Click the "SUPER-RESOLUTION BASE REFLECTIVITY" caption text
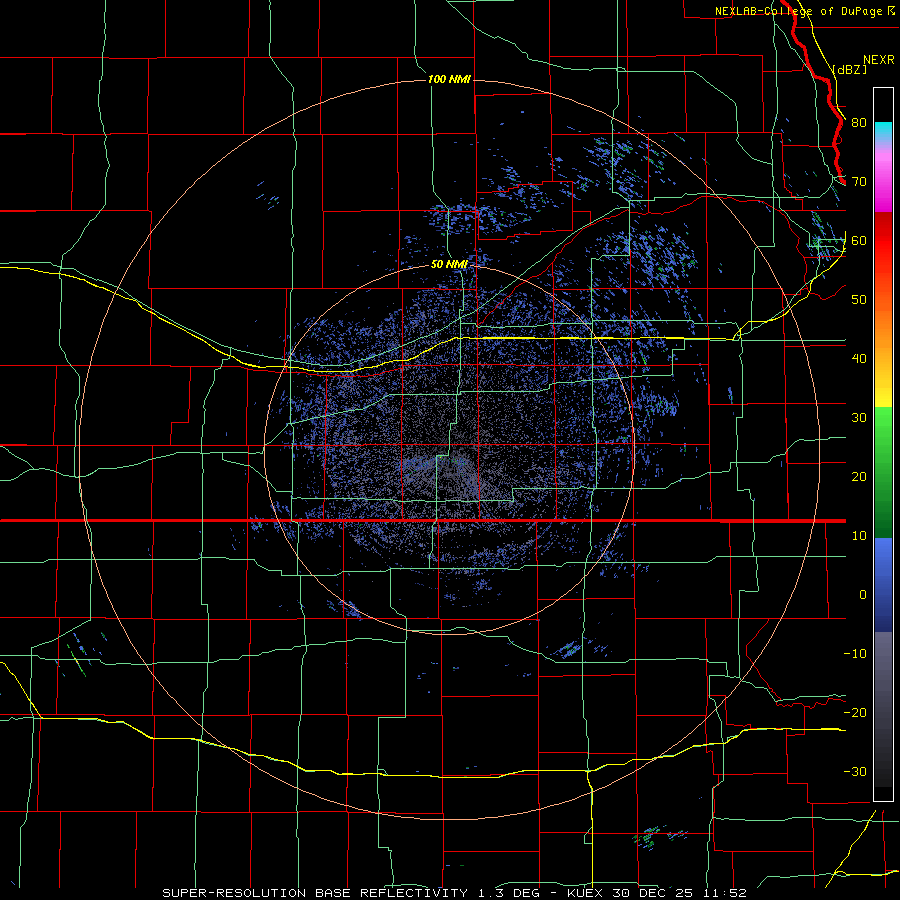The image size is (900, 900). coord(315,893)
